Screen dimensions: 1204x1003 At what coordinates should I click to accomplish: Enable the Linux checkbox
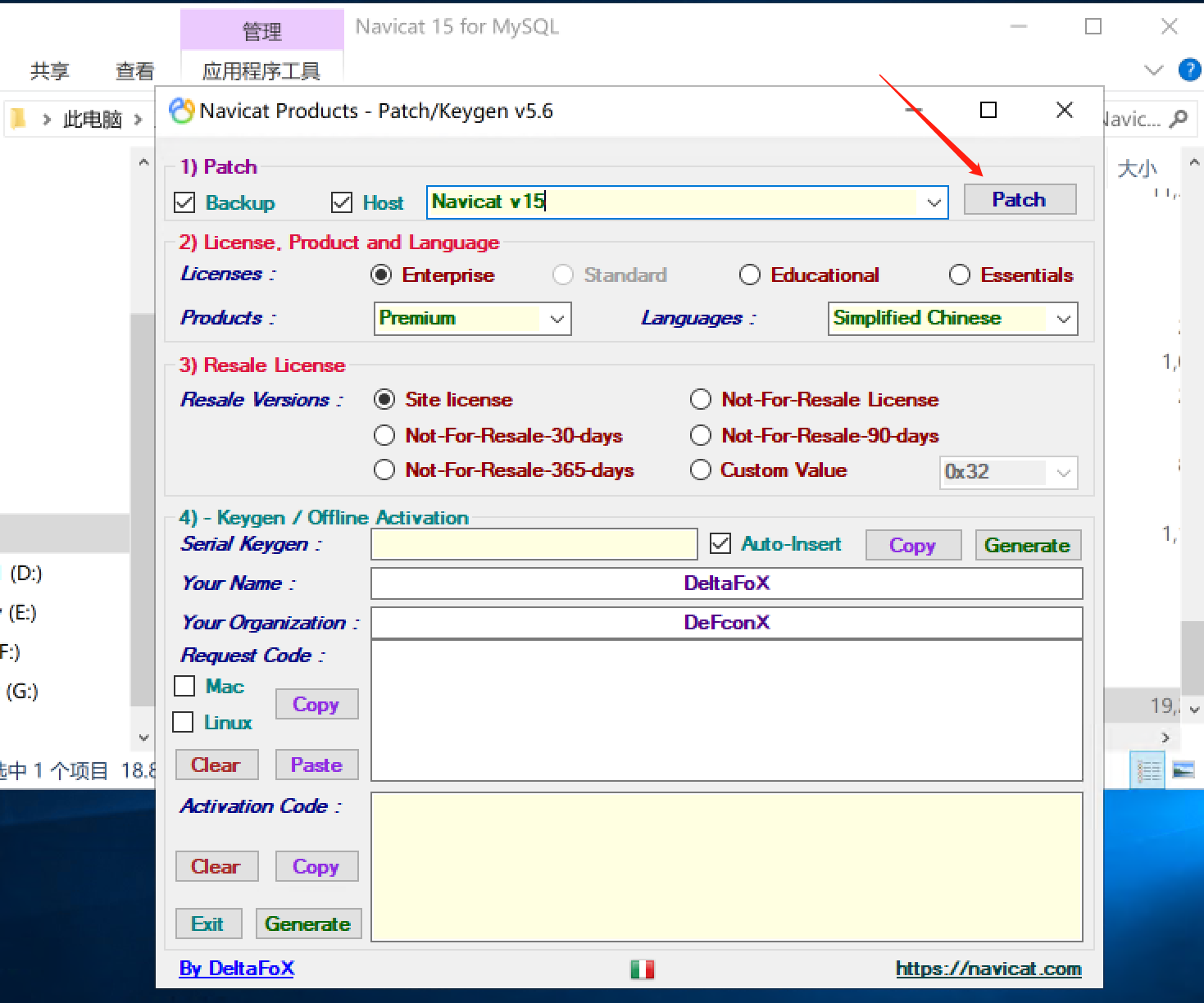coord(183,722)
